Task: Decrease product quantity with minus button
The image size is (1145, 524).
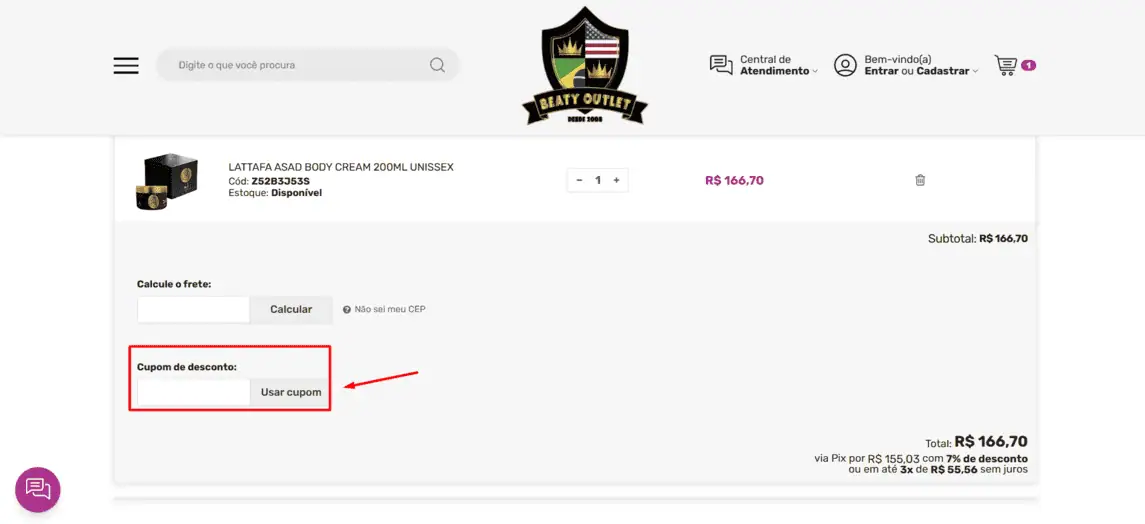Action: [x=579, y=180]
